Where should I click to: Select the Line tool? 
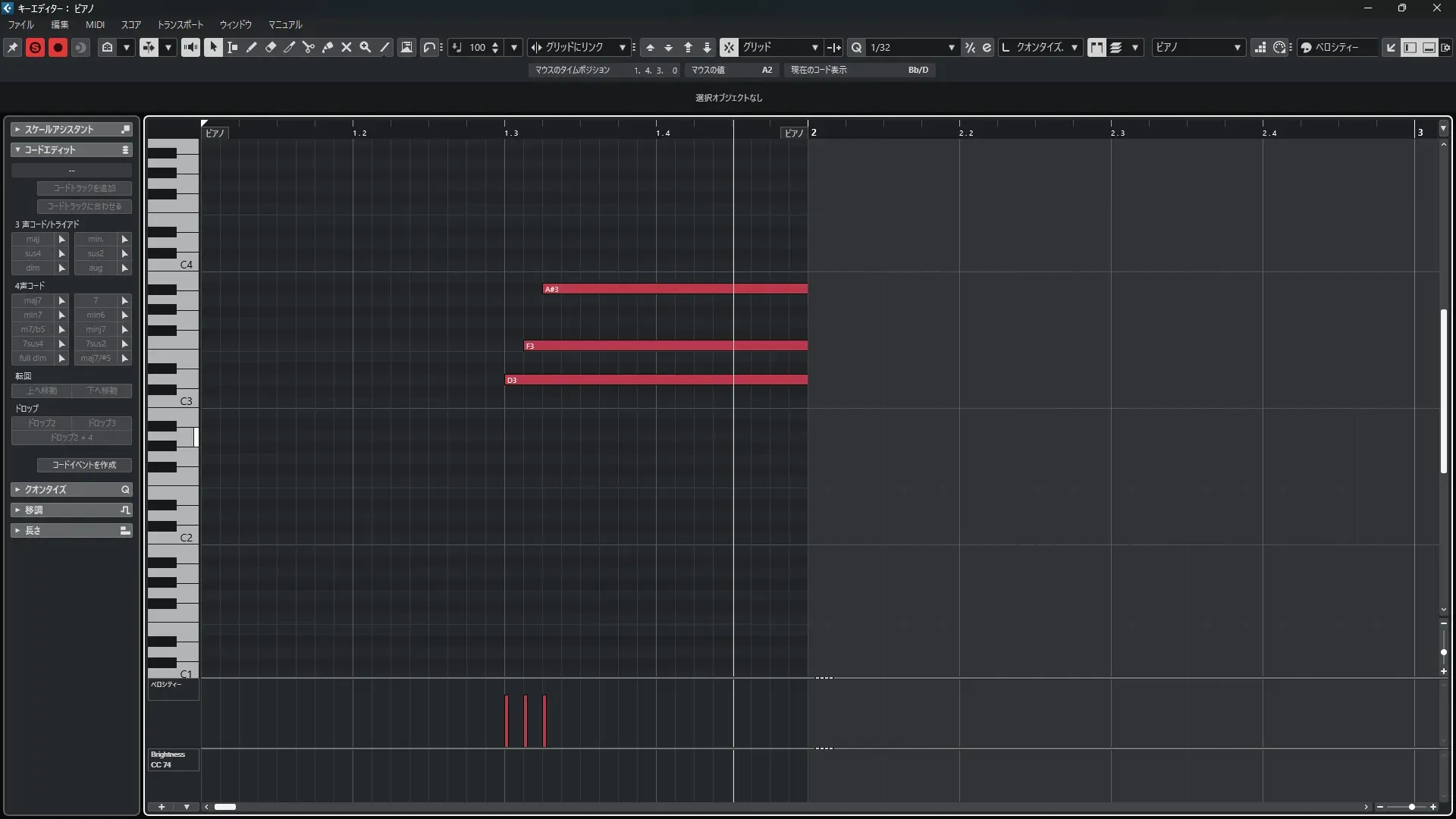384,47
